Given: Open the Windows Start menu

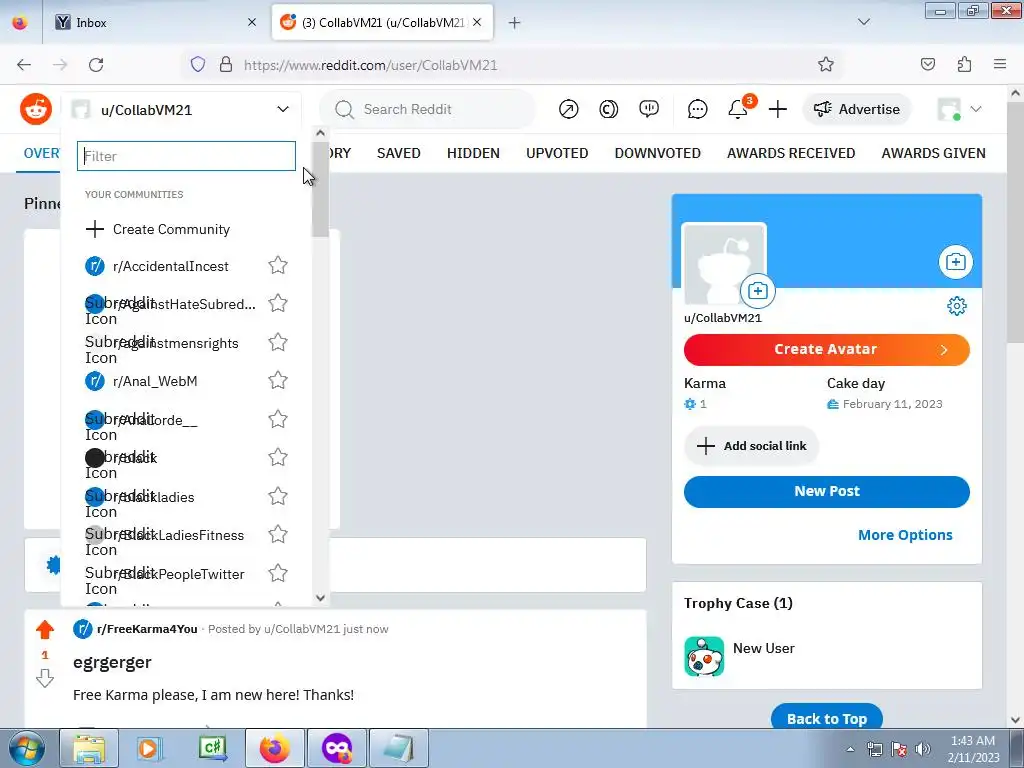Looking at the screenshot, I should tap(27, 748).
